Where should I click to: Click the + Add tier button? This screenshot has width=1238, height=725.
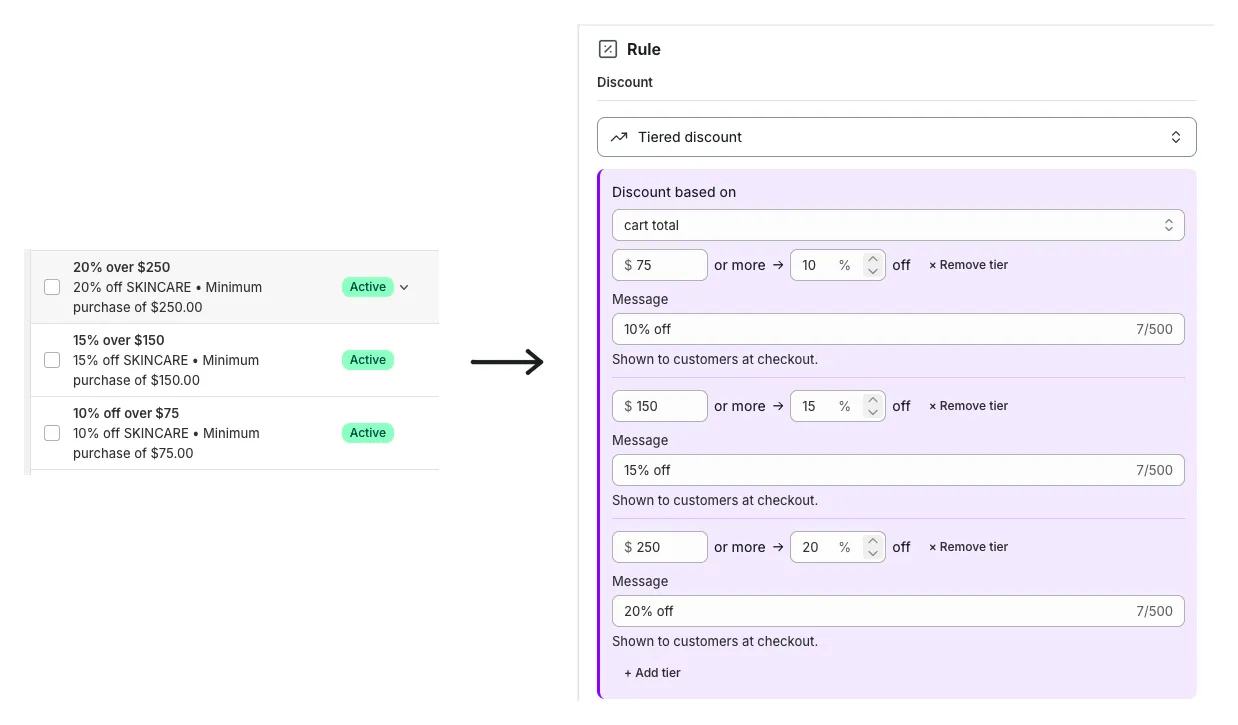click(652, 673)
